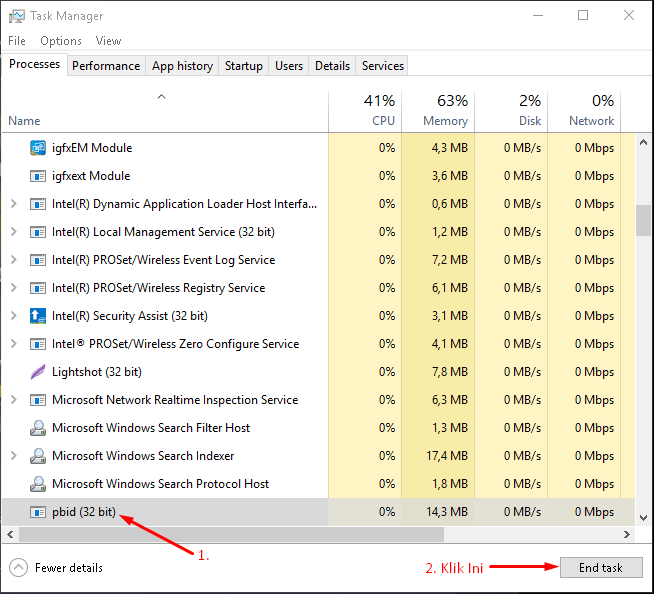This screenshot has width=654, height=594.
Task: Click the Windows Search Protocol Host icon
Action: point(38,483)
